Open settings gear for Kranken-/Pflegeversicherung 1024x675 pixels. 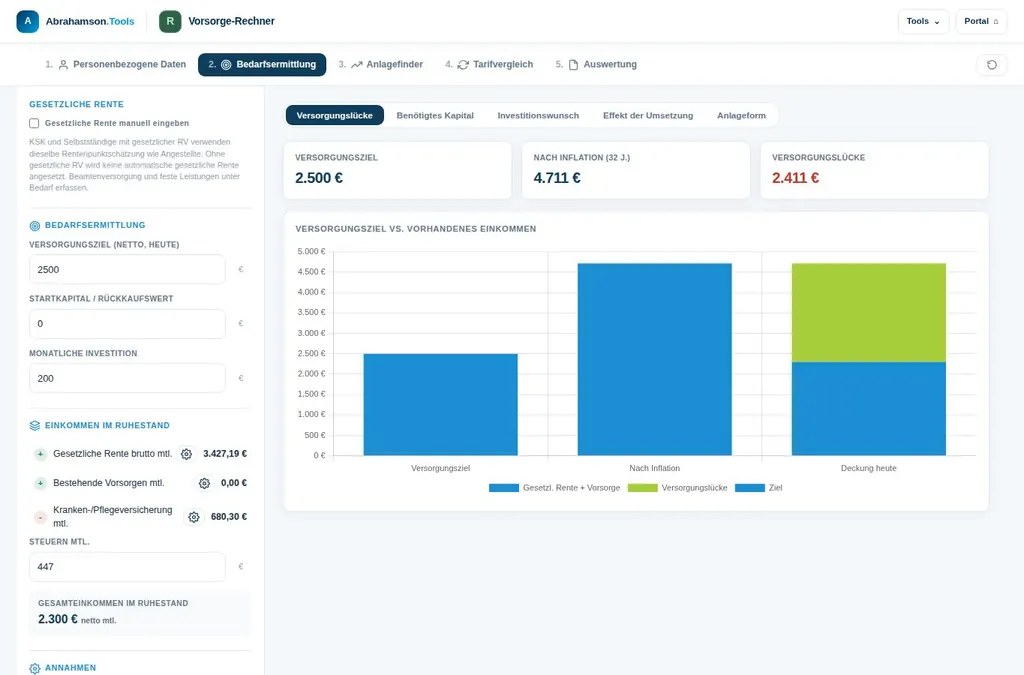coord(194,517)
